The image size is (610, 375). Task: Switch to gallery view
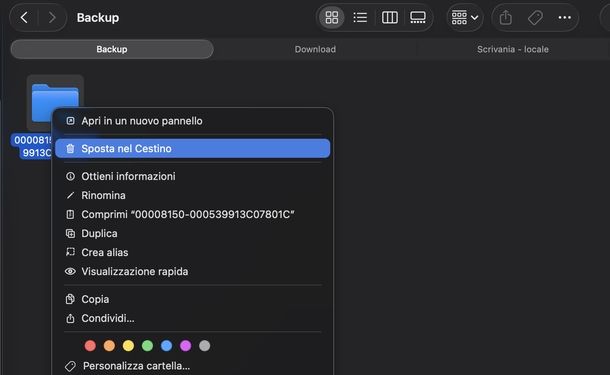coord(418,18)
